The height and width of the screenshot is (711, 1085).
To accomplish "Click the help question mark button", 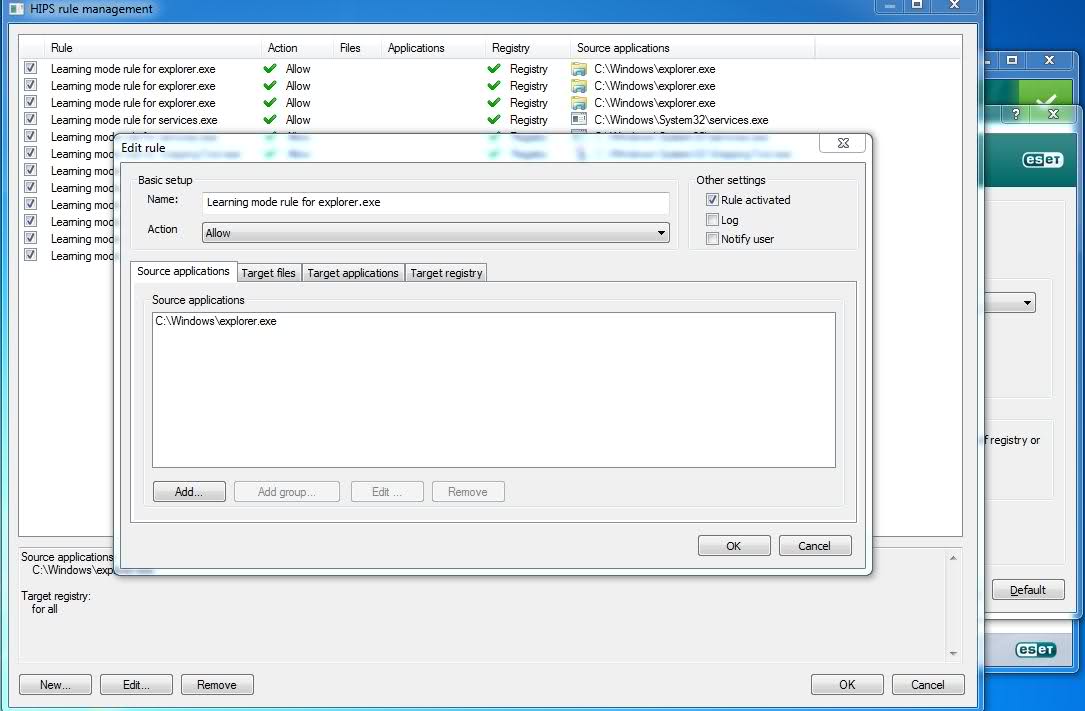I will [1016, 114].
